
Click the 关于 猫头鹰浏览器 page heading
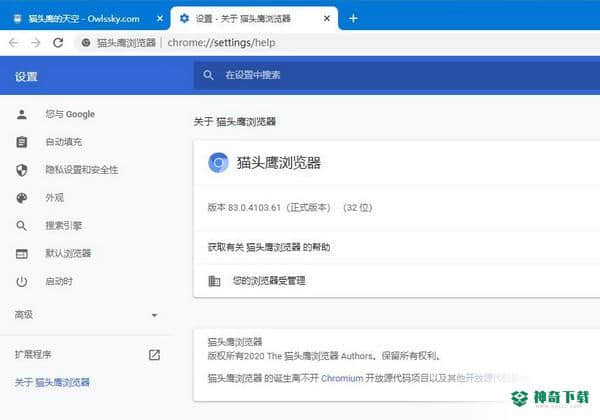[235, 122]
